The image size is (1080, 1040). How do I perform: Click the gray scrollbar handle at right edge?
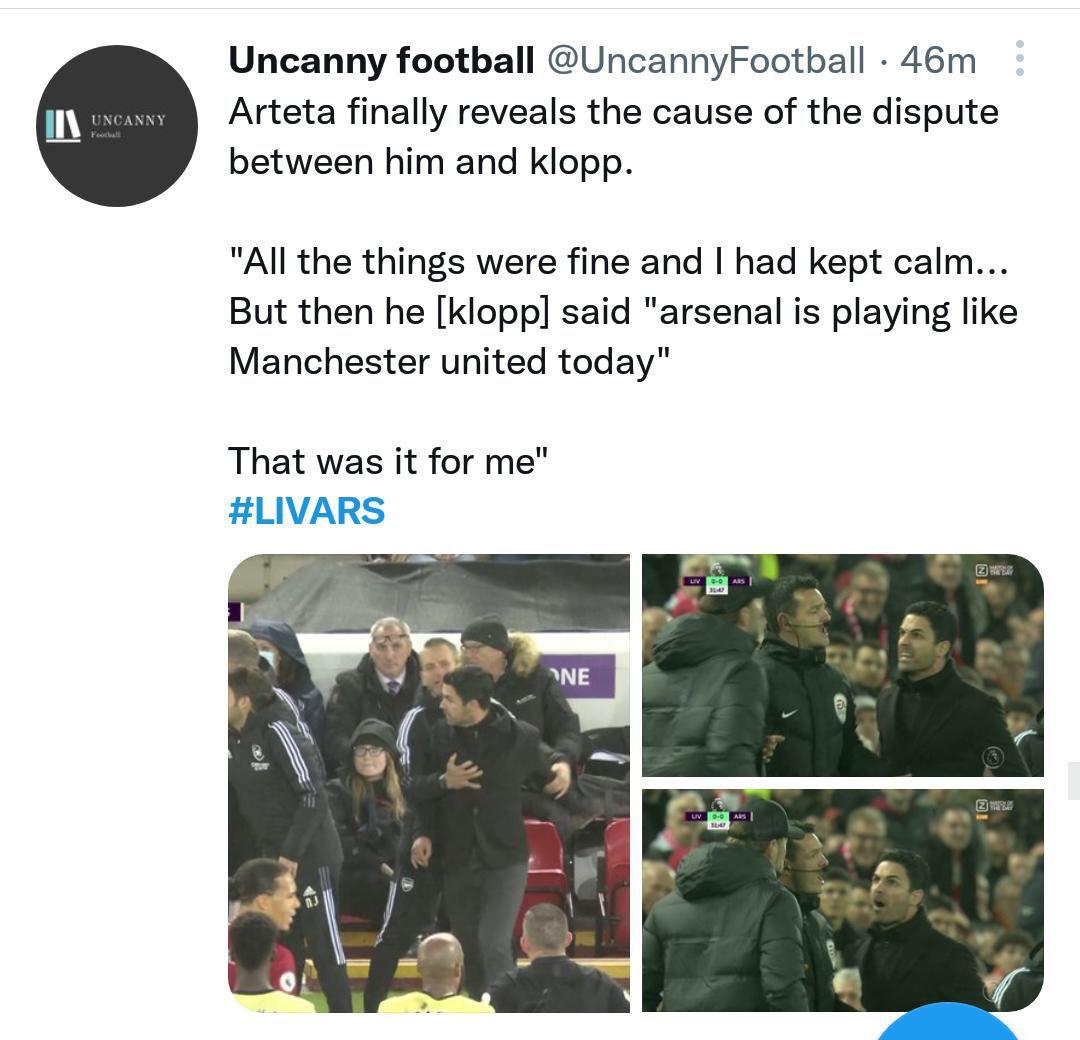click(x=1073, y=780)
